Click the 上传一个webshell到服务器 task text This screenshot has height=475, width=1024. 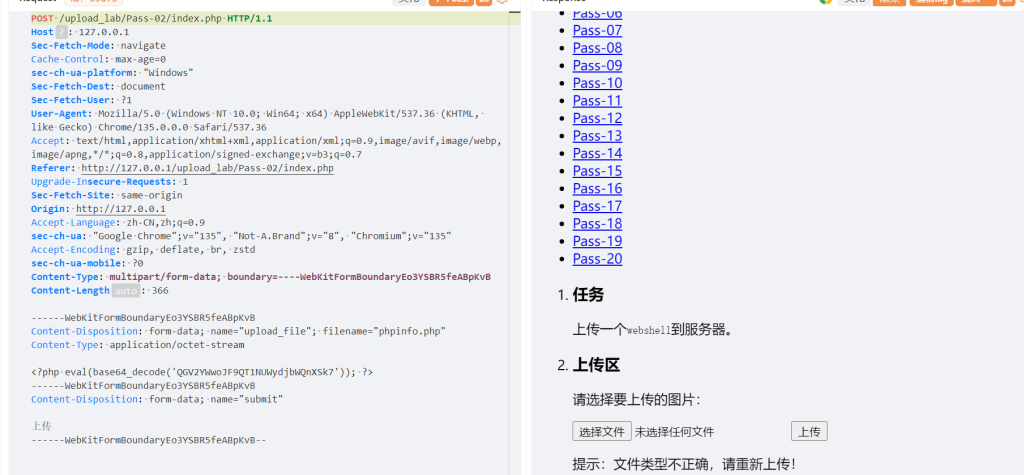(652, 330)
